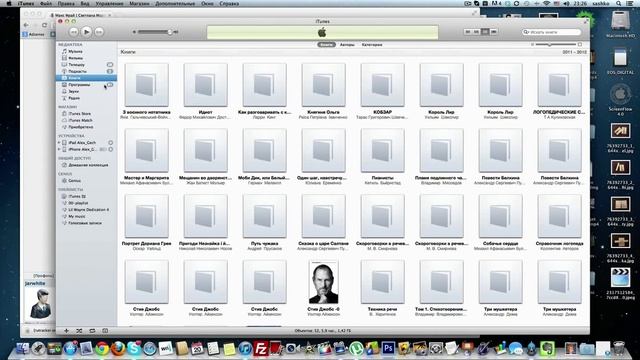Switch to the list view button
The image size is (640, 360).
pos(468,31)
